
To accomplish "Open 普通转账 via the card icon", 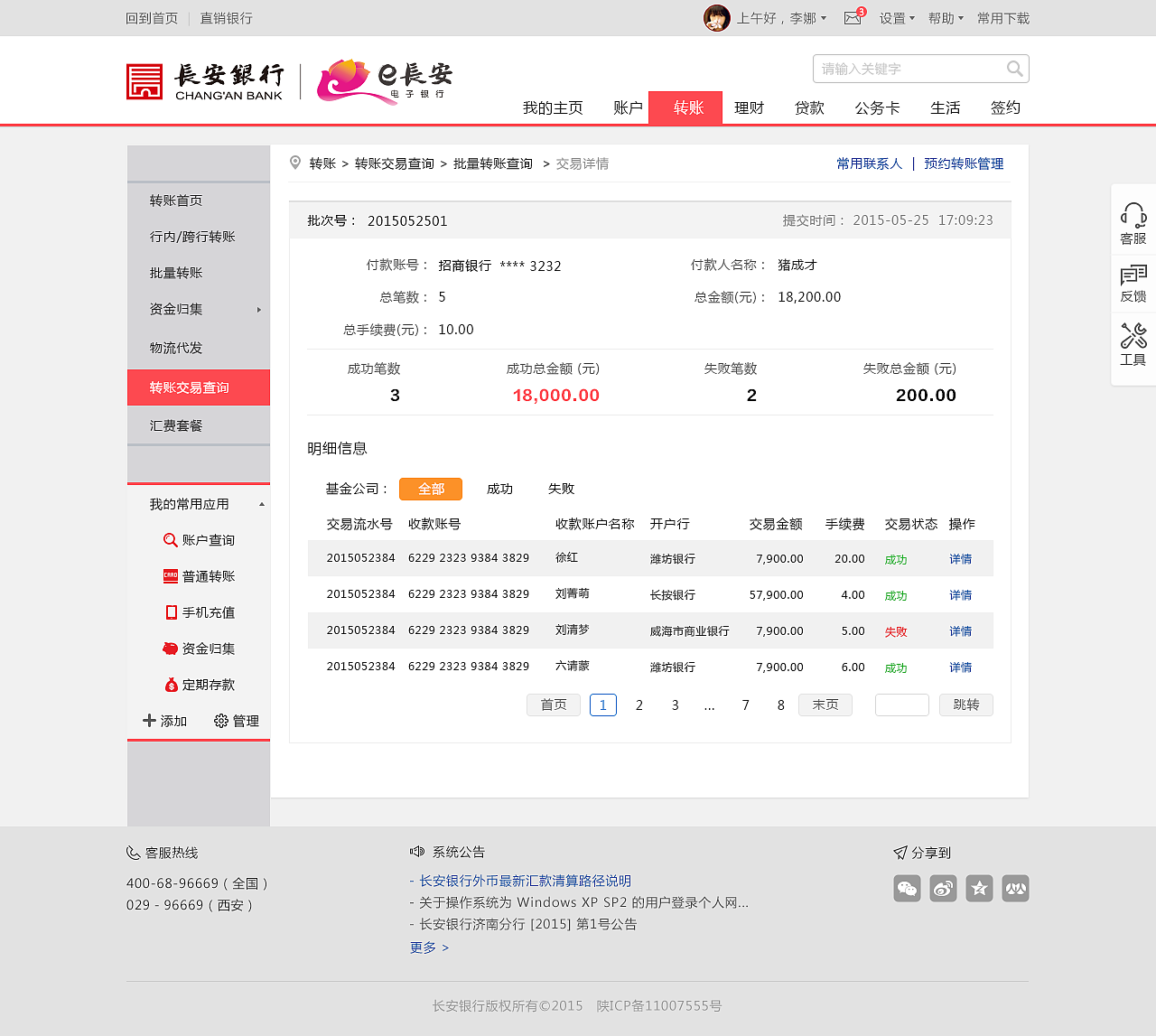I will 171,575.
